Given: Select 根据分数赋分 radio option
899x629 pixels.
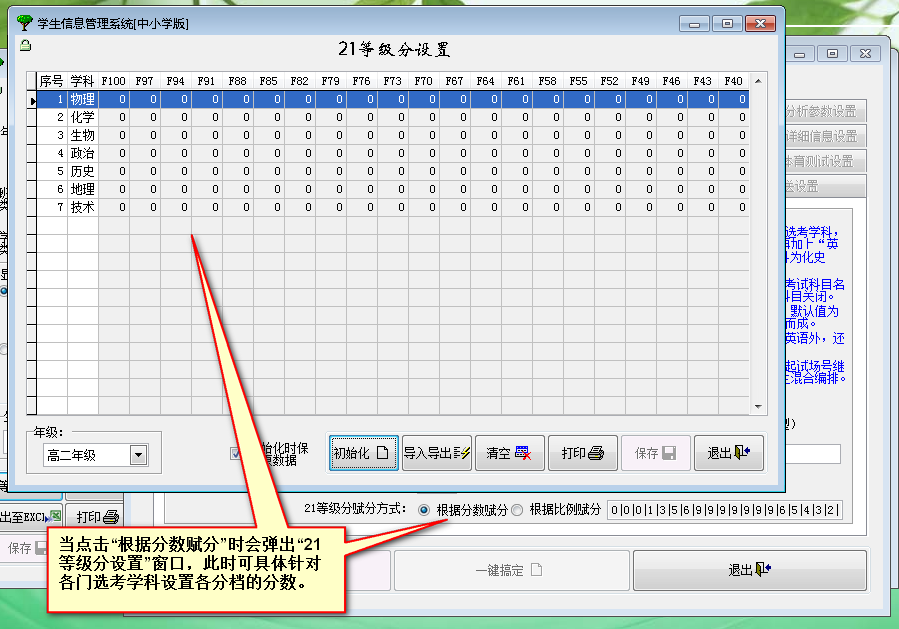Looking at the screenshot, I should (x=424, y=510).
